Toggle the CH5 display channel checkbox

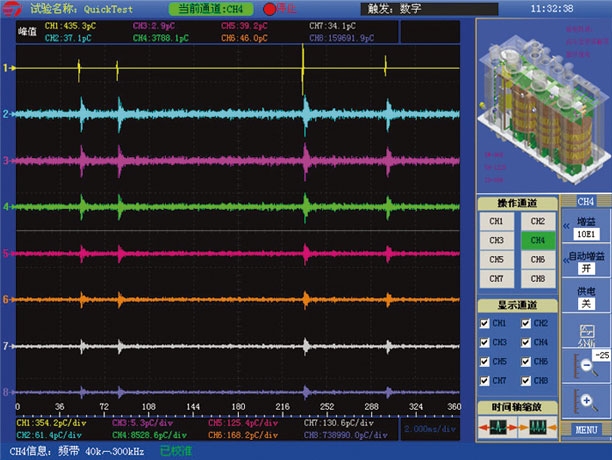486,362
